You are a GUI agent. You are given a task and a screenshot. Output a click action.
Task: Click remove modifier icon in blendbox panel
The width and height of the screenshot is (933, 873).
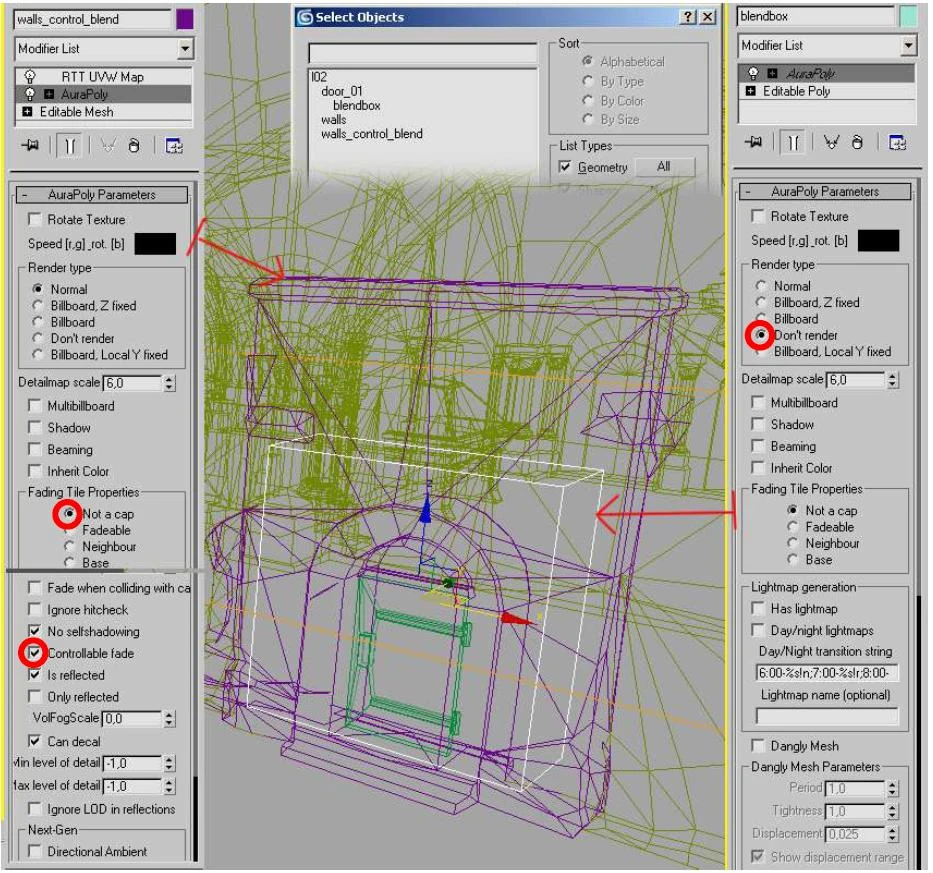click(857, 142)
